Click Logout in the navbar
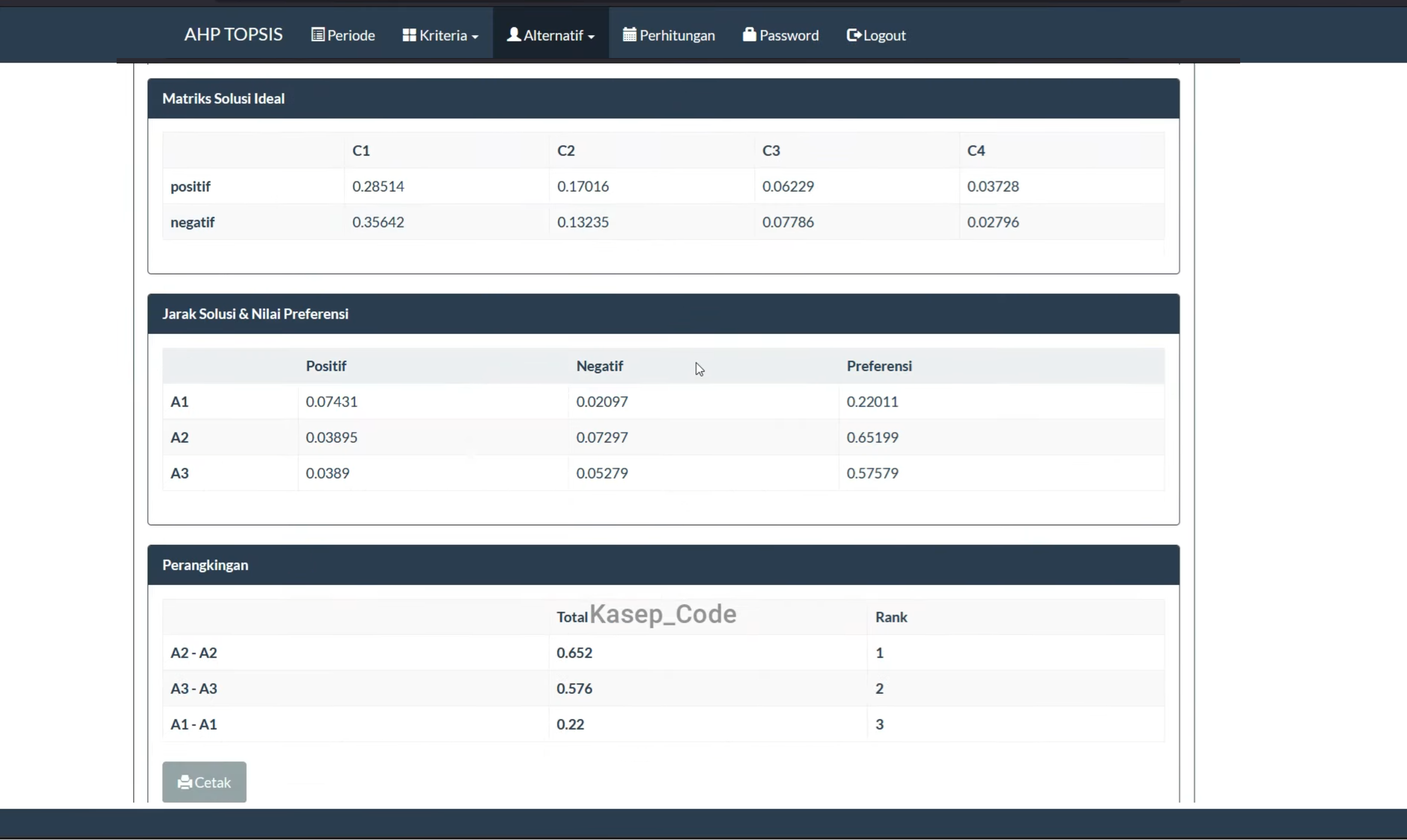The width and height of the screenshot is (1407, 840). (x=876, y=35)
